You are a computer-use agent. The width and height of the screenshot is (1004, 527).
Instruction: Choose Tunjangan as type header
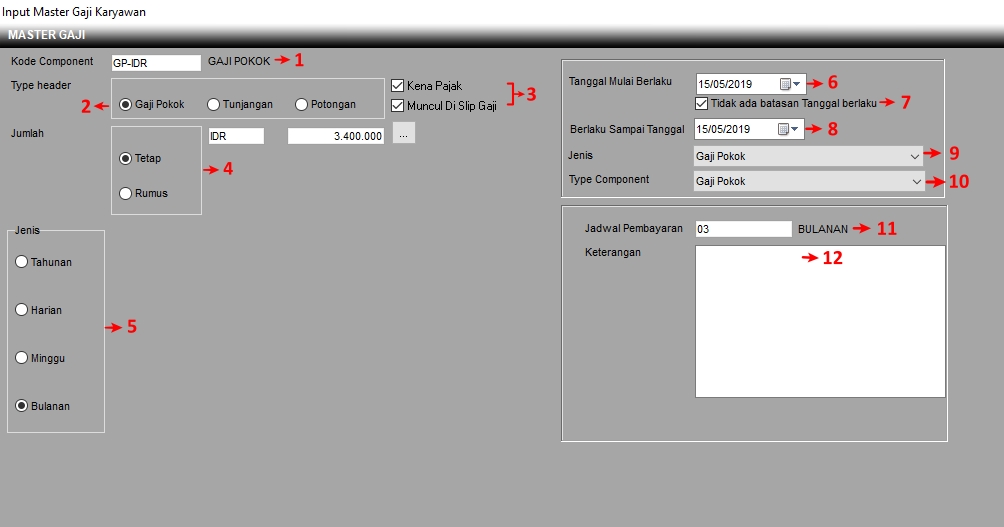pos(213,104)
